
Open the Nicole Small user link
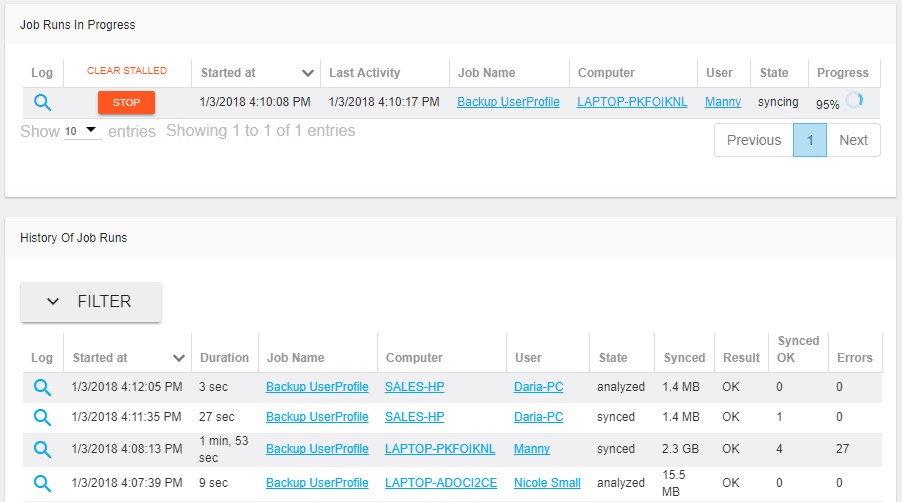[547, 483]
